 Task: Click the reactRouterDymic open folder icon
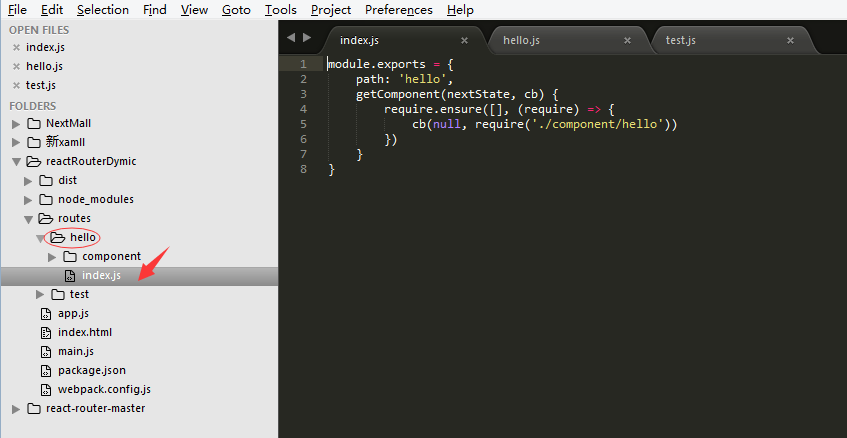click(x=34, y=161)
